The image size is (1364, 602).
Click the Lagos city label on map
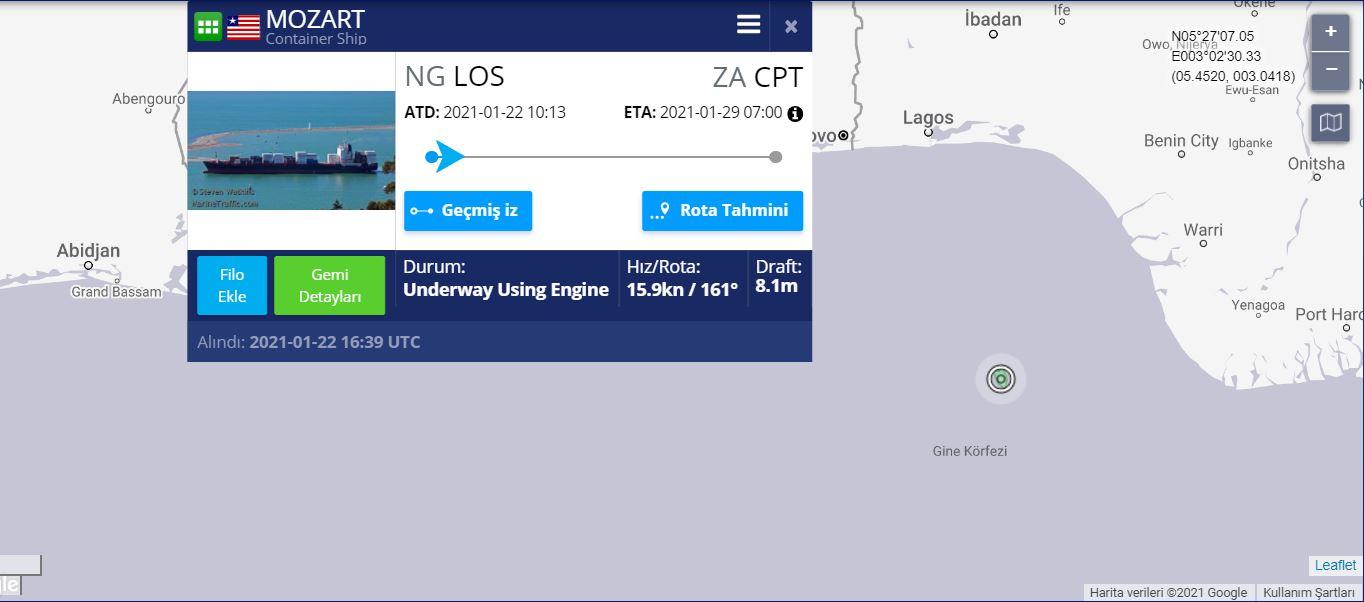(928, 117)
